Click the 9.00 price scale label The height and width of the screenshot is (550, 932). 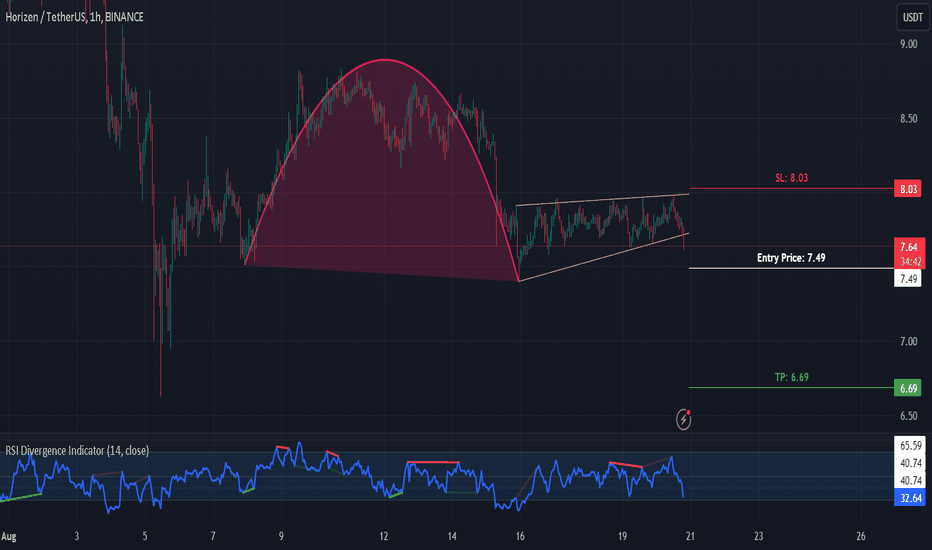pyautogui.click(x=908, y=44)
